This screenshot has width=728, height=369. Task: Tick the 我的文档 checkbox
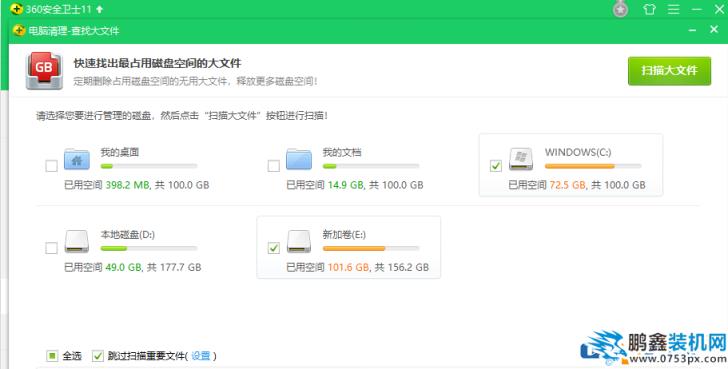point(273,166)
